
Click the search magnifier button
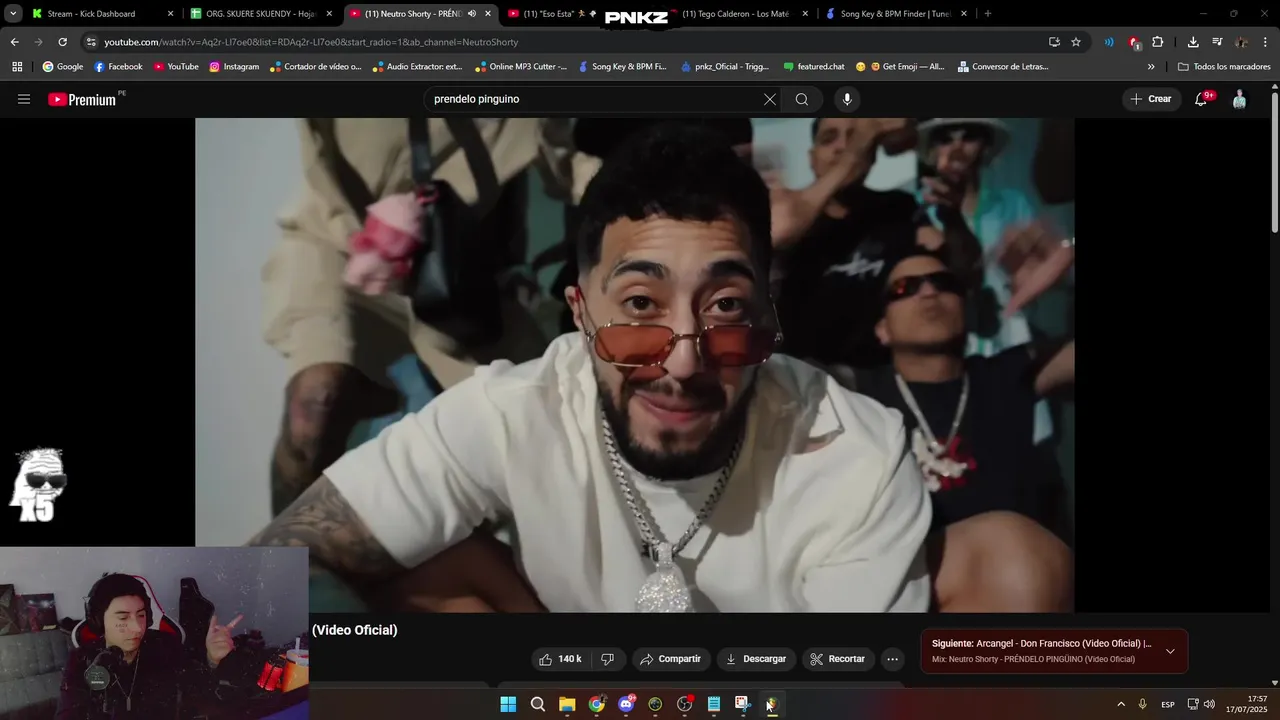click(x=802, y=99)
